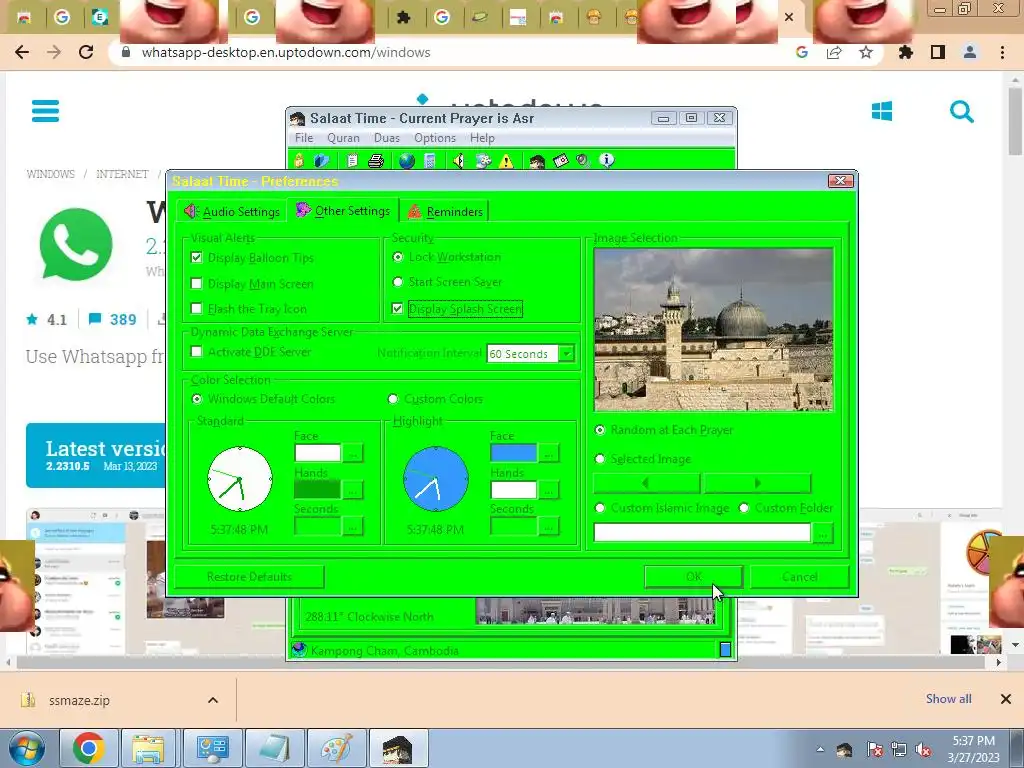Click the calendar card icon in Salaat Time toolbar
Image resolution: width=1024 pixels, height=768 pixels.
(x=560, y=161)
